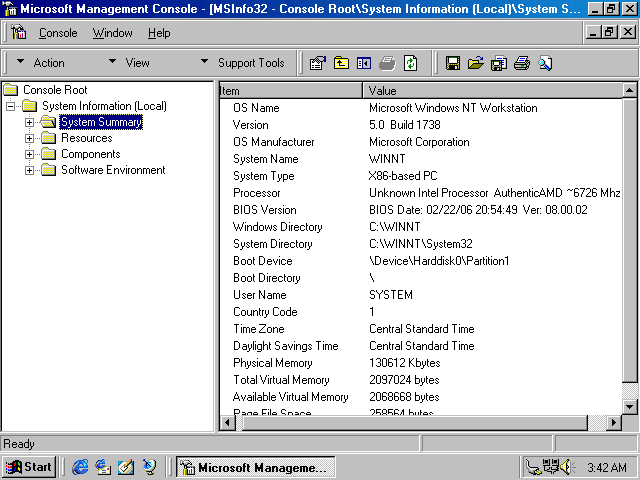Viewport: 640px width, 480px height.
Task: Open the Help menu
Action: coord(159,33)
